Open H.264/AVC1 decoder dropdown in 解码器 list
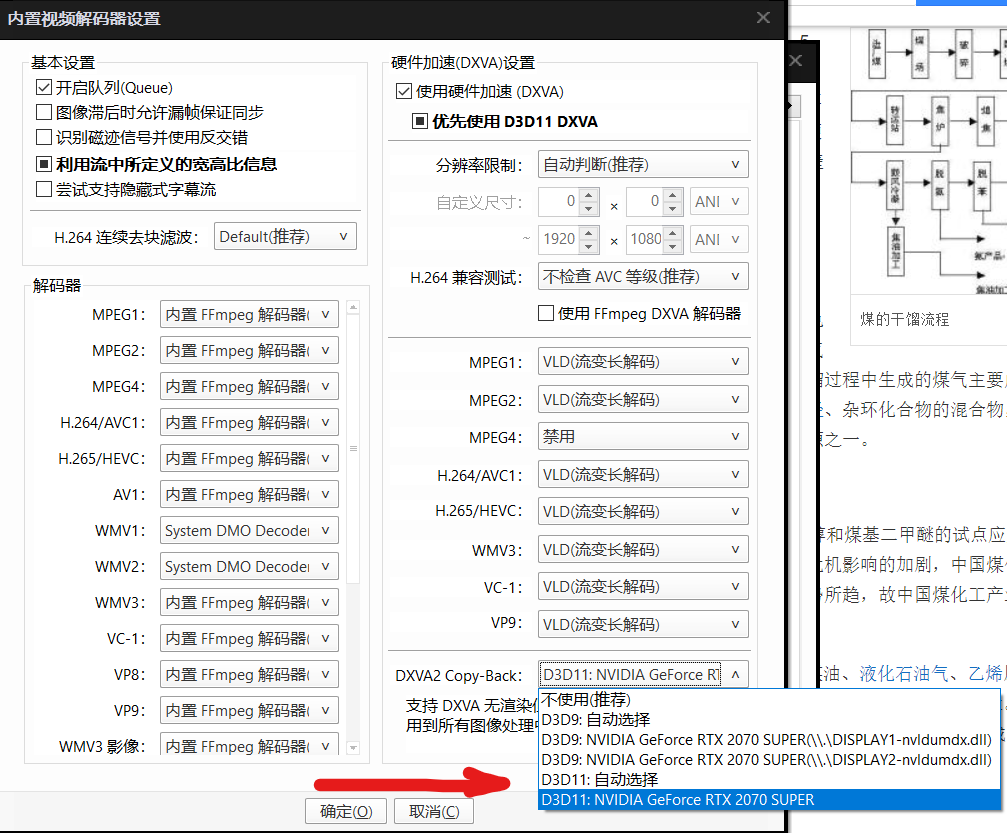This screenshot has height=833, width=1007. 249,422
